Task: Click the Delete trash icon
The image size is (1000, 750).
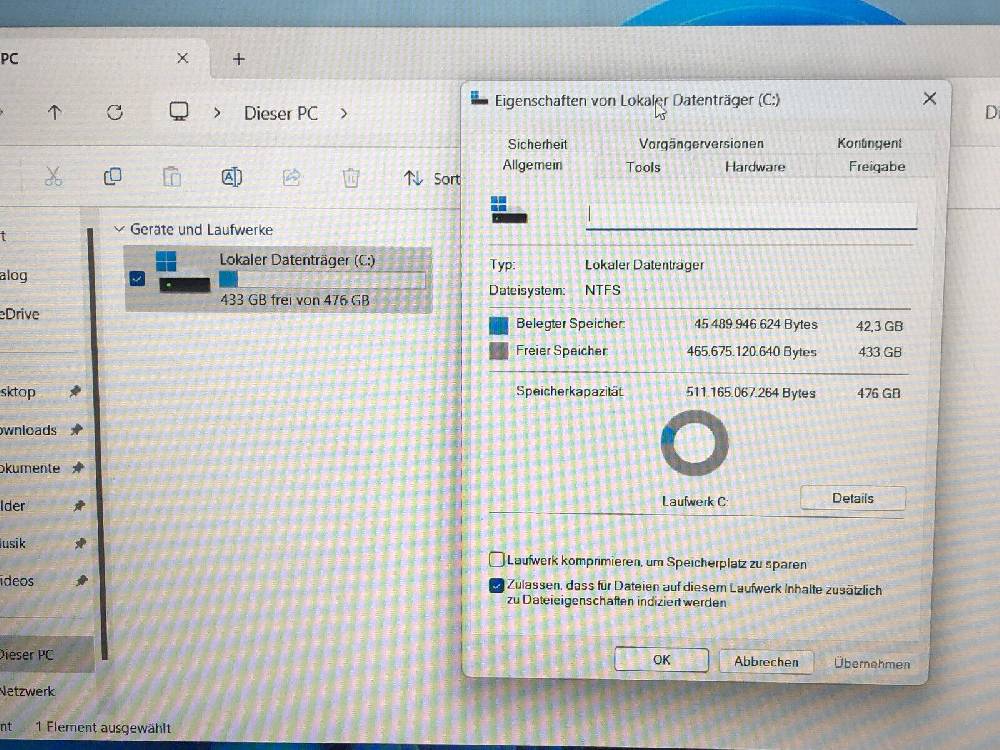Action: click(351, 177)
